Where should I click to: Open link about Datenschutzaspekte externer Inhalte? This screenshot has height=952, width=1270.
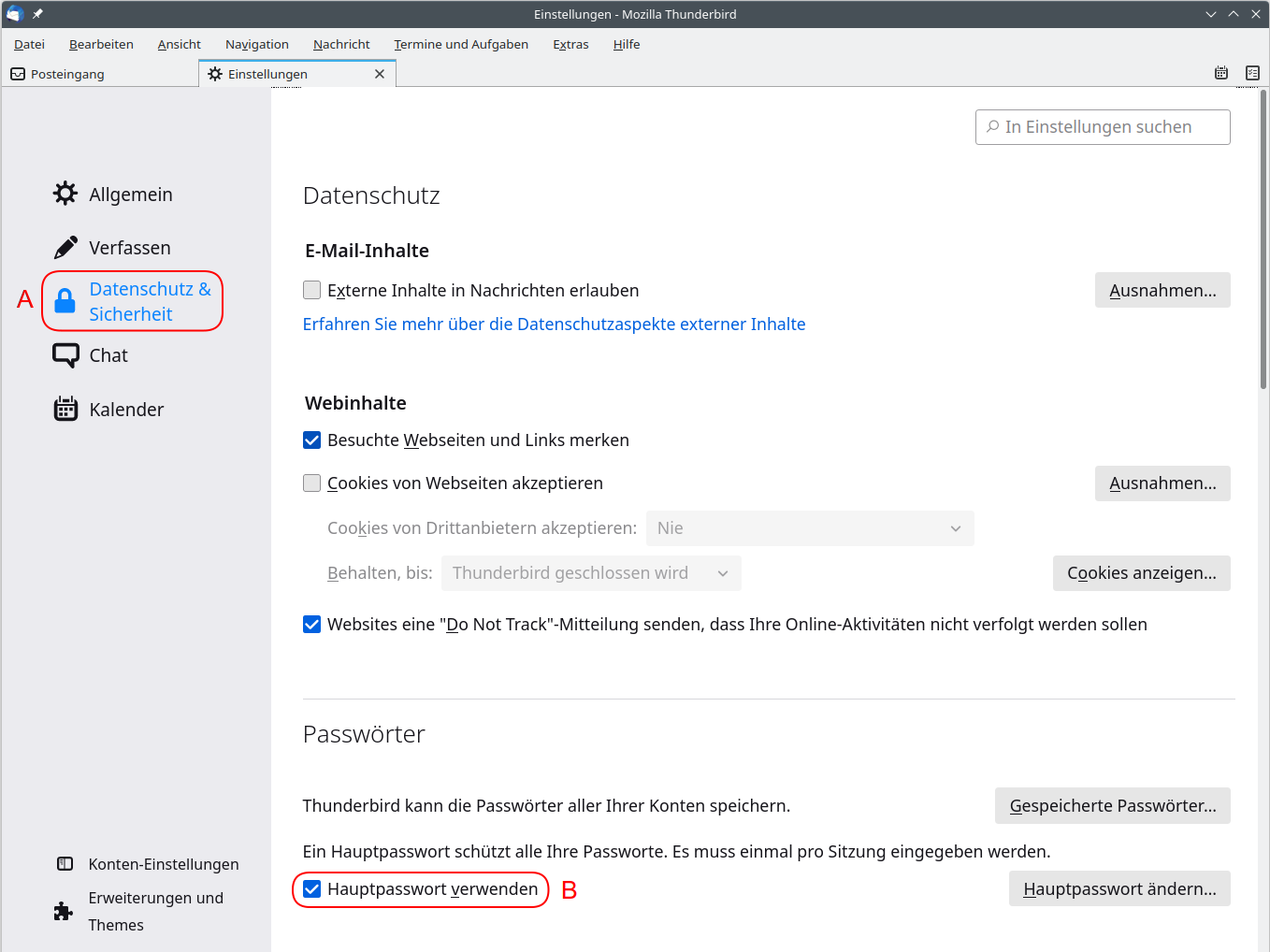(x=554, y=325)
